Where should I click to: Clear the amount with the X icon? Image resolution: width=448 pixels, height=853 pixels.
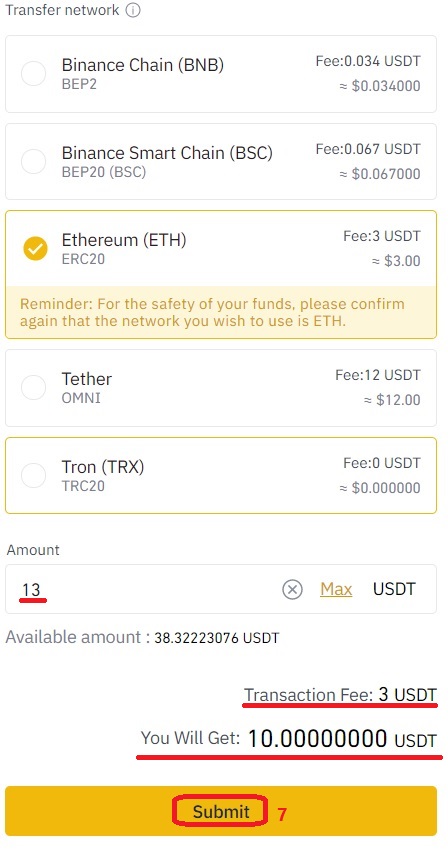tap(293, 589)
